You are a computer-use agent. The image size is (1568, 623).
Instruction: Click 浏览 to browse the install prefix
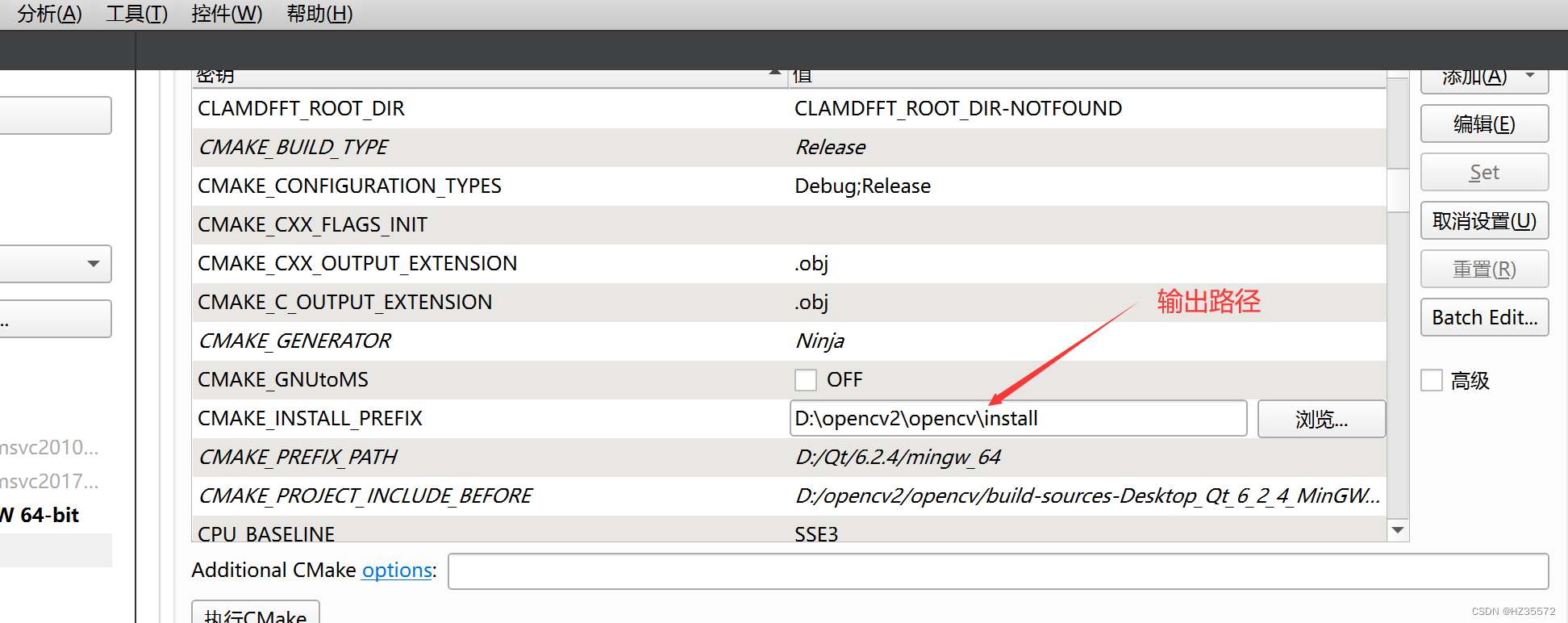point(1321,419)
